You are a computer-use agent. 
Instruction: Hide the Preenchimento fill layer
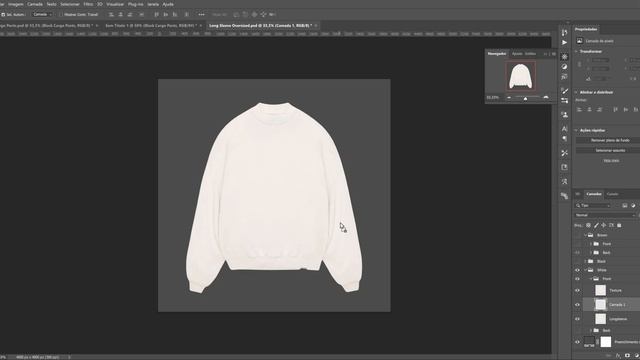577,342
